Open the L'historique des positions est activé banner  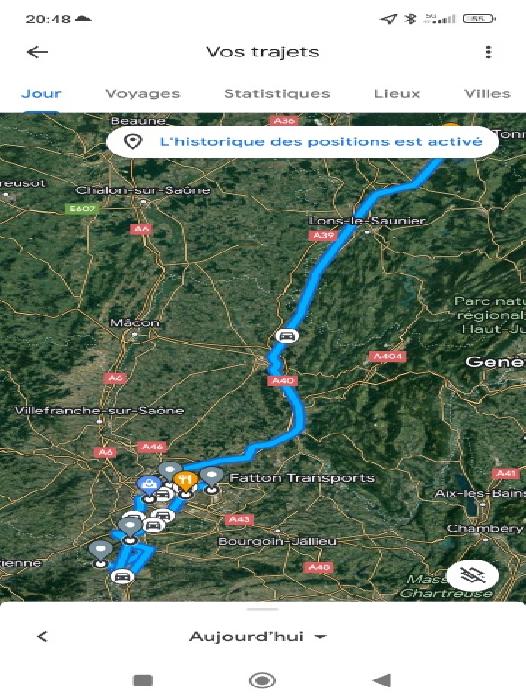point(302,142)
